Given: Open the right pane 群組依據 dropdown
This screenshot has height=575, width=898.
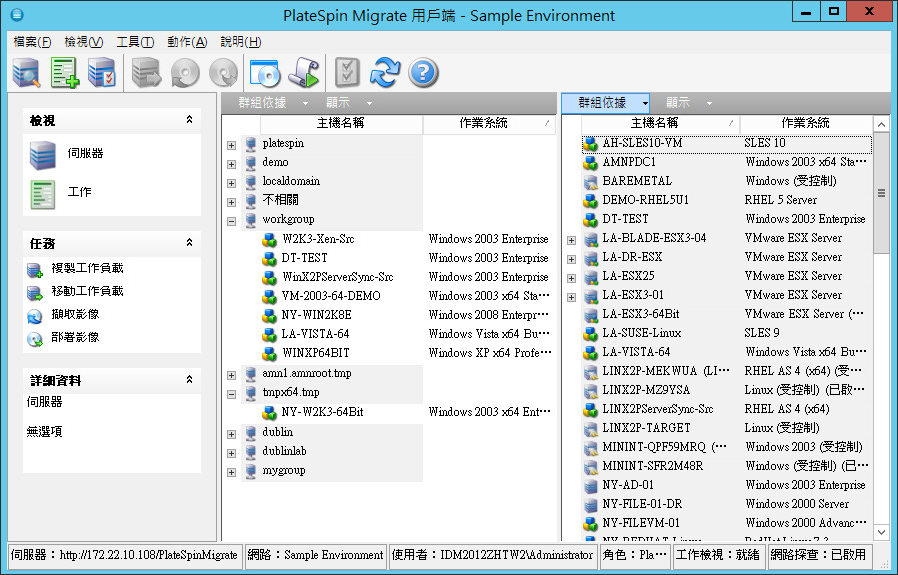Looking at the screenshot, I should [606, 102].
